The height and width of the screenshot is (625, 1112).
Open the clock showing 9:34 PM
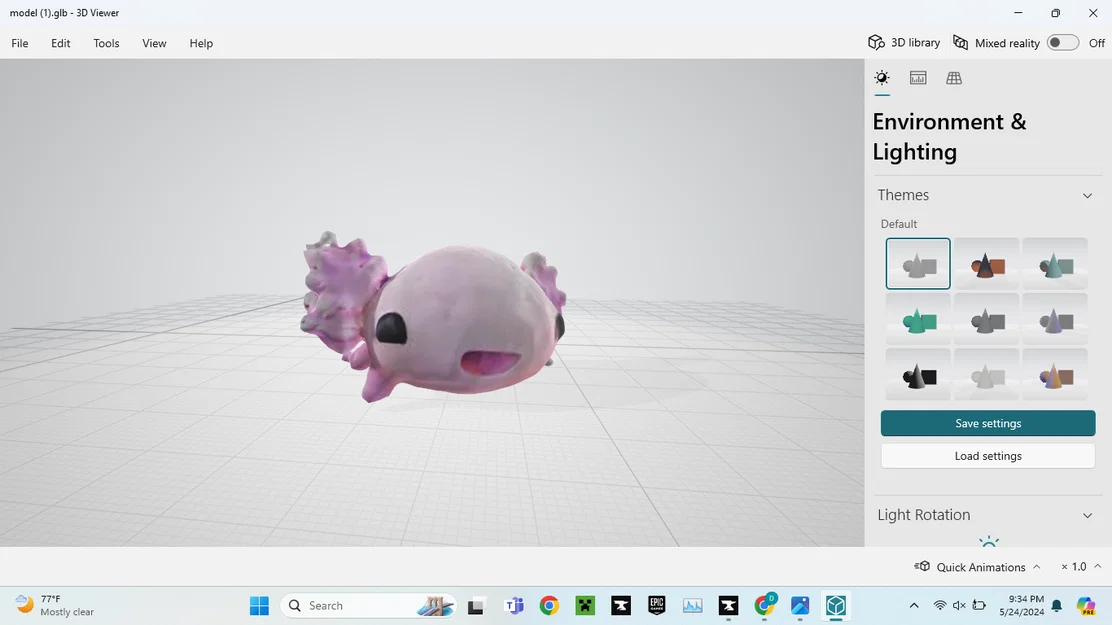click(1021, 606)
